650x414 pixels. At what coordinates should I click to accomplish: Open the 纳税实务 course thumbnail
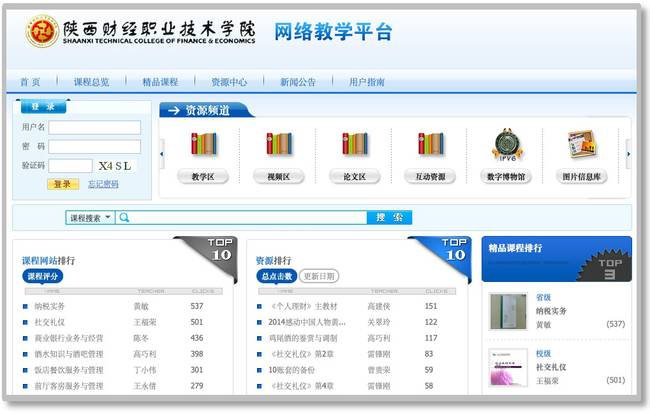tap(508, 311)
